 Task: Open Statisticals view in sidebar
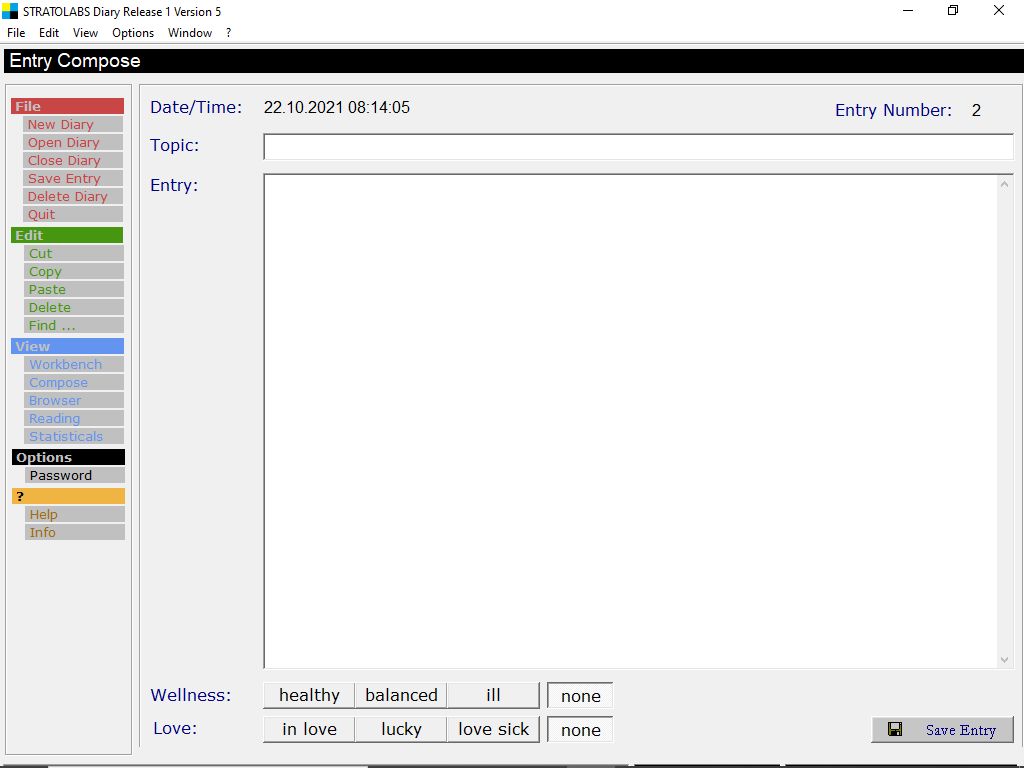click(74, 436)
